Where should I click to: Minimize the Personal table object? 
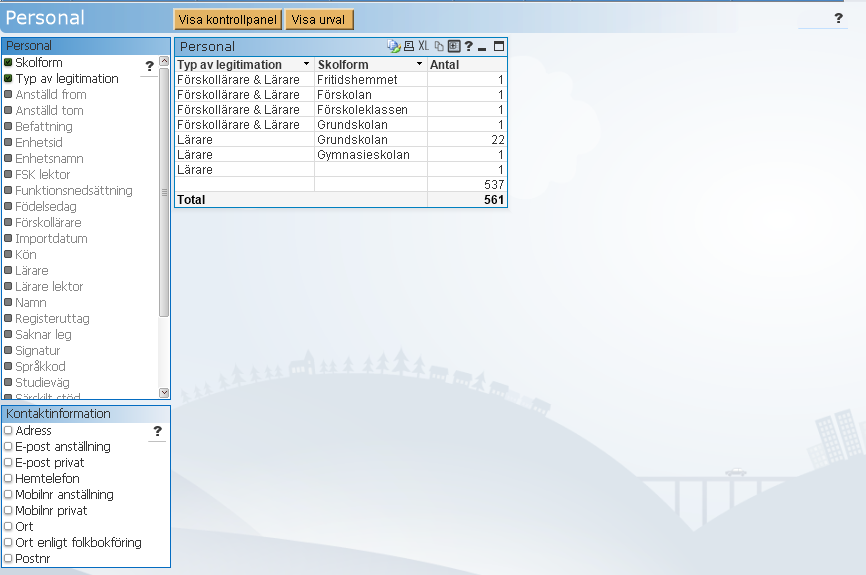click(482, 49)
